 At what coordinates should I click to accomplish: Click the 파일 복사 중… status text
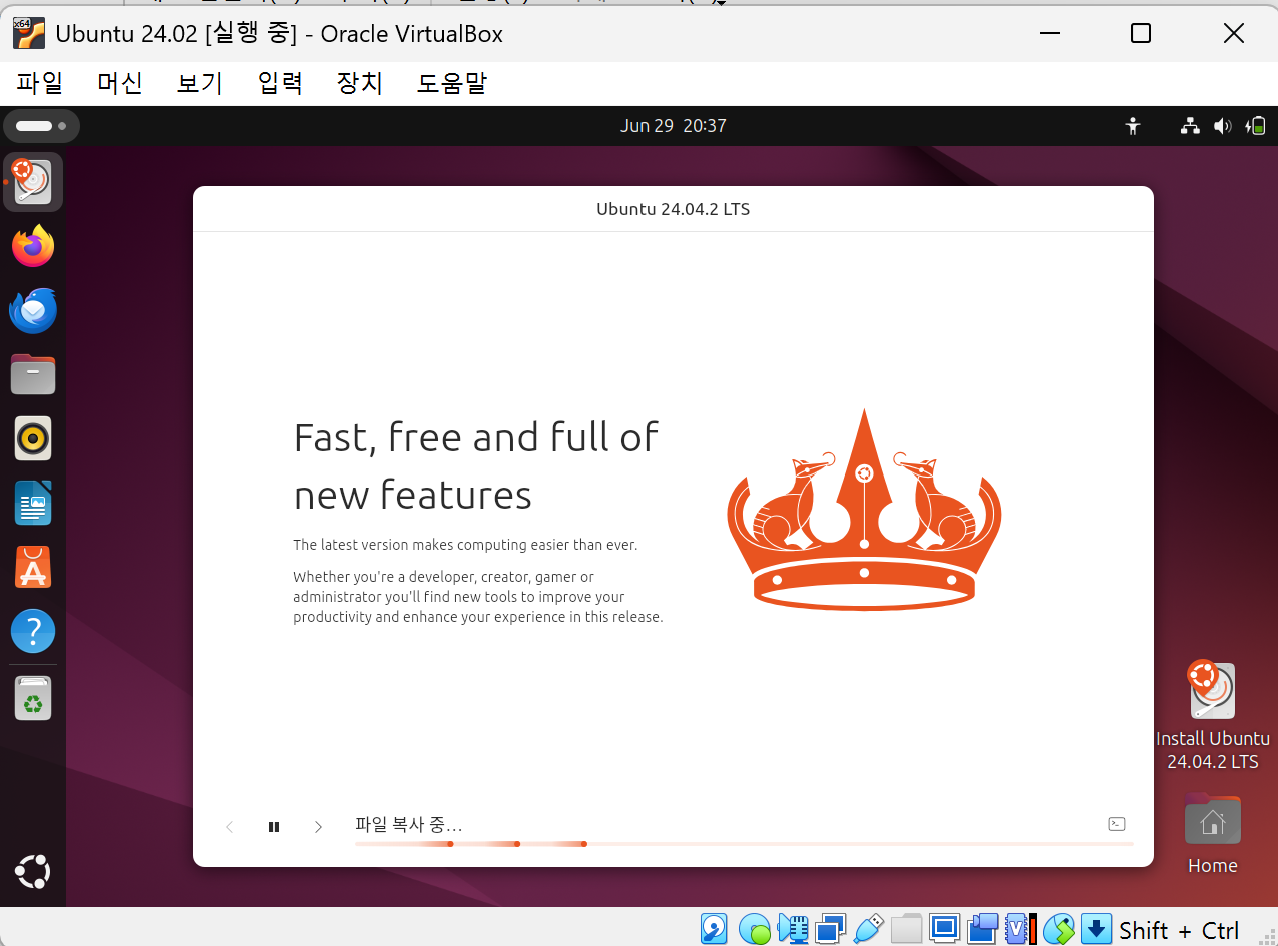pos(409,825)
